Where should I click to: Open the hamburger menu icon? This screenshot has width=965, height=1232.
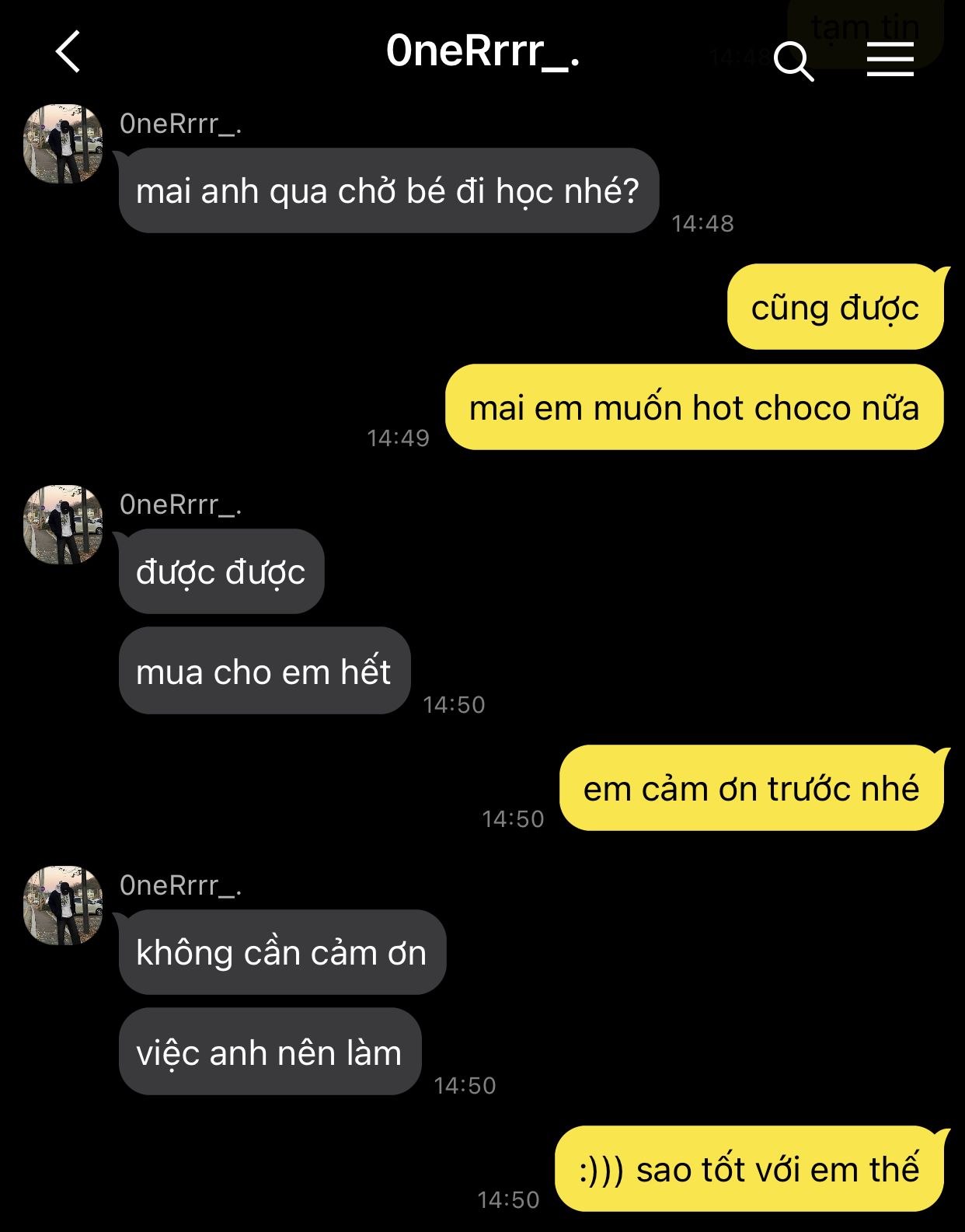[890, 59]
